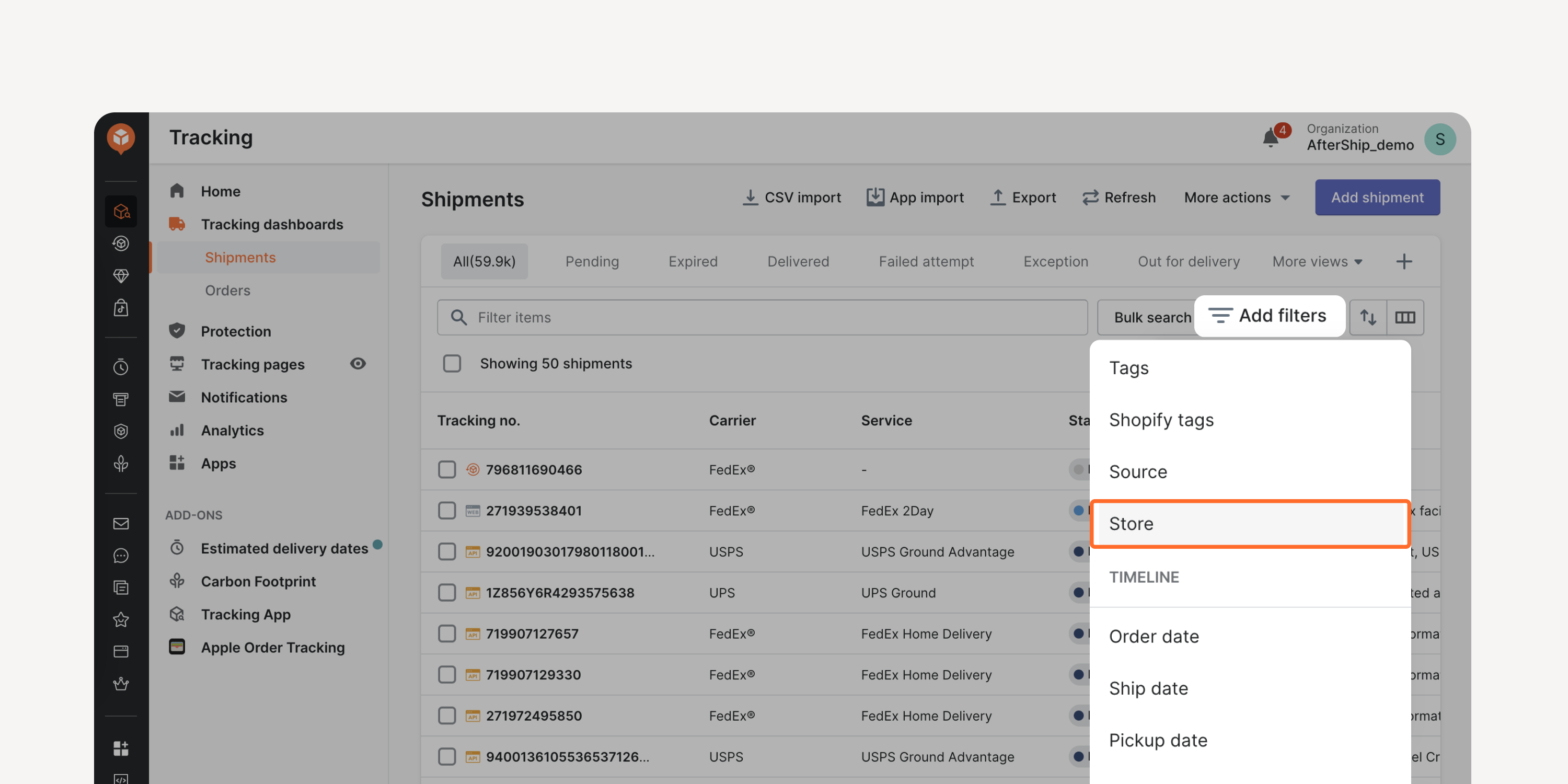Viewport: 1568px width, 784px height.
Task: Click the Notifications envelope icon in navigation
Action: click(177, 396)
